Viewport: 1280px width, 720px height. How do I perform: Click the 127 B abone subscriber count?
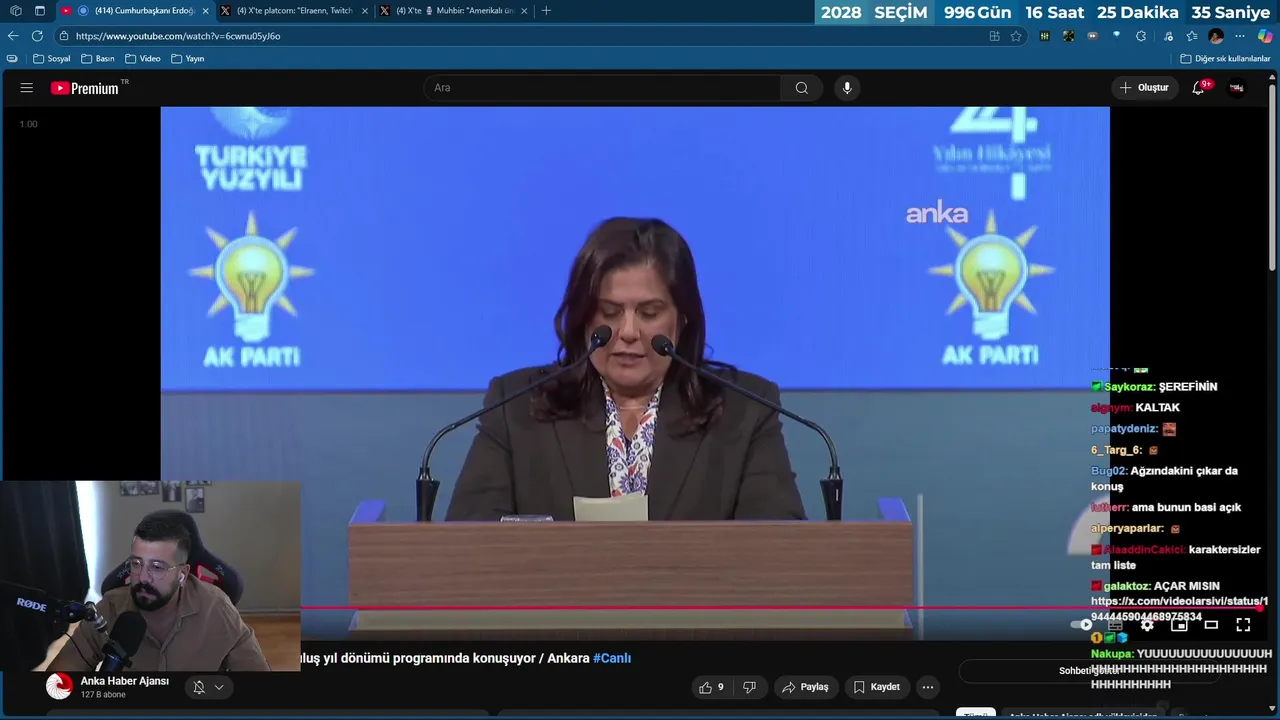coord(103,695)
